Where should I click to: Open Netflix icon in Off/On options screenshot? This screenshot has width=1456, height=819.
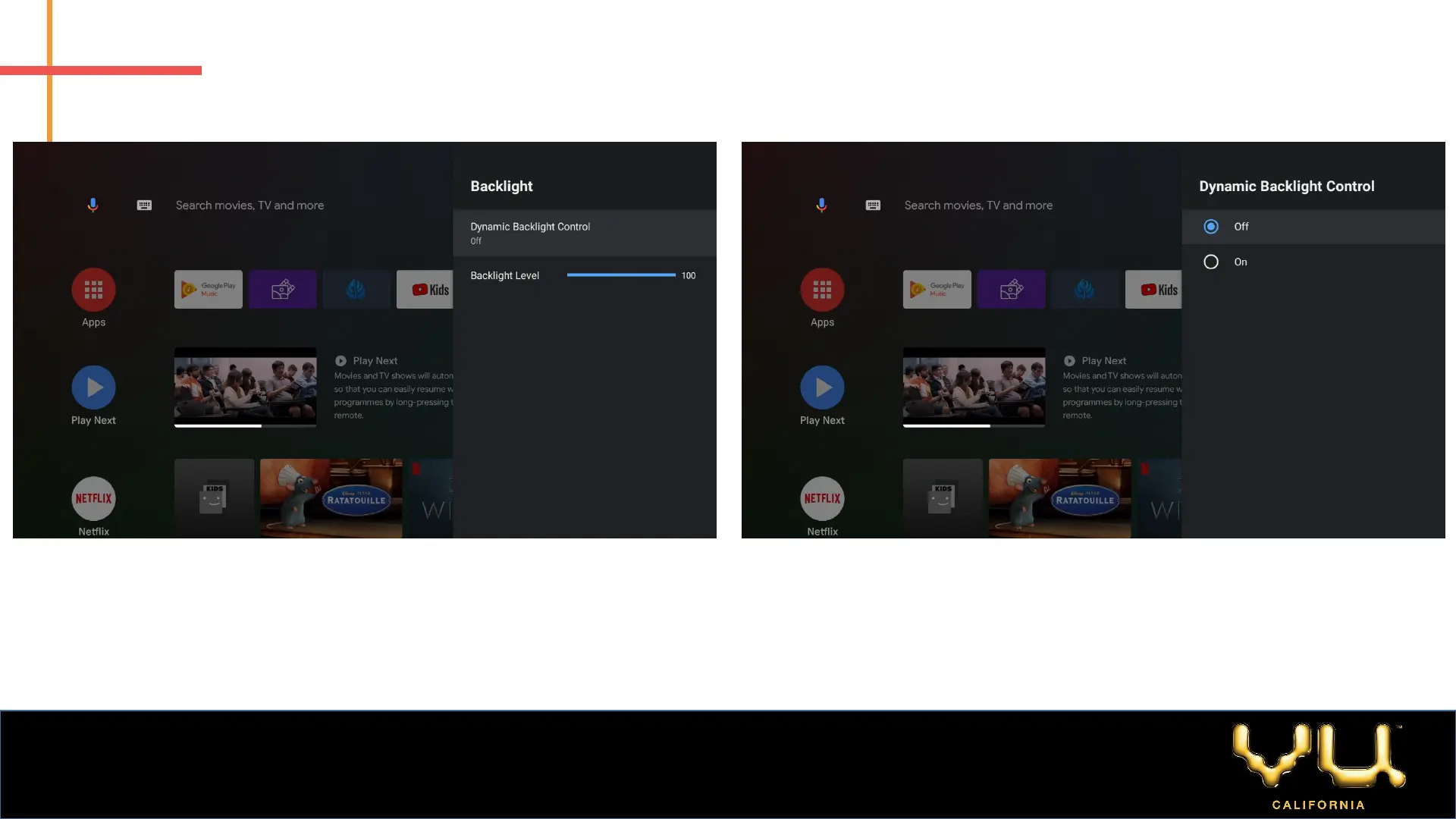(x=822, y=498)
